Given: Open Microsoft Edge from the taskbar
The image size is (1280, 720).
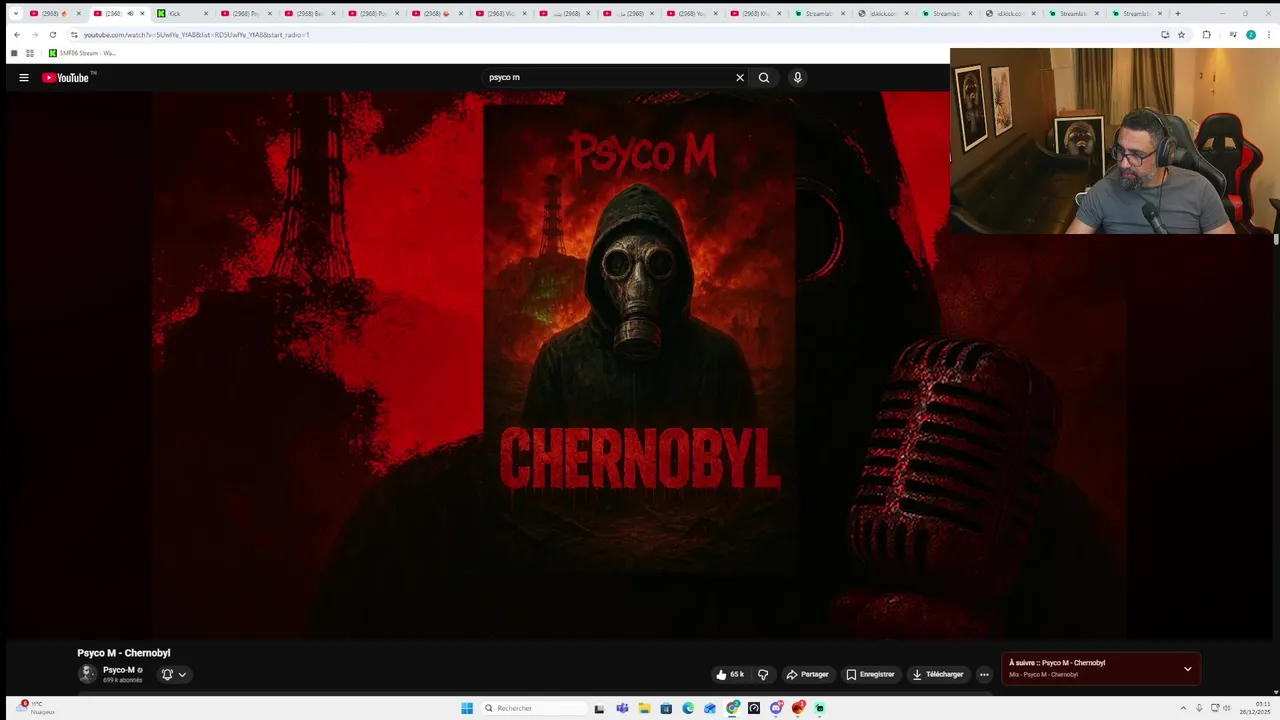Looking at the screenshot, I should pos(688,708).
